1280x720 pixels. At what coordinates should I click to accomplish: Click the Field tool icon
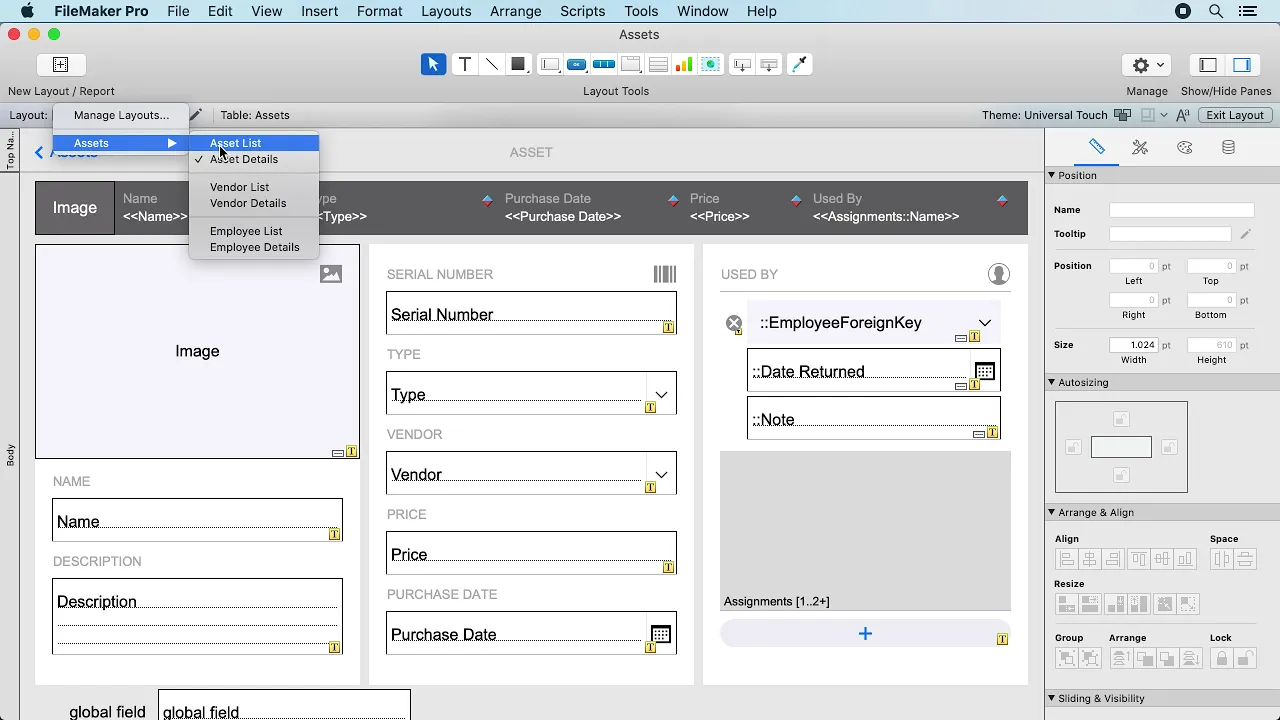pyautogui.click(x=742, y=64)
